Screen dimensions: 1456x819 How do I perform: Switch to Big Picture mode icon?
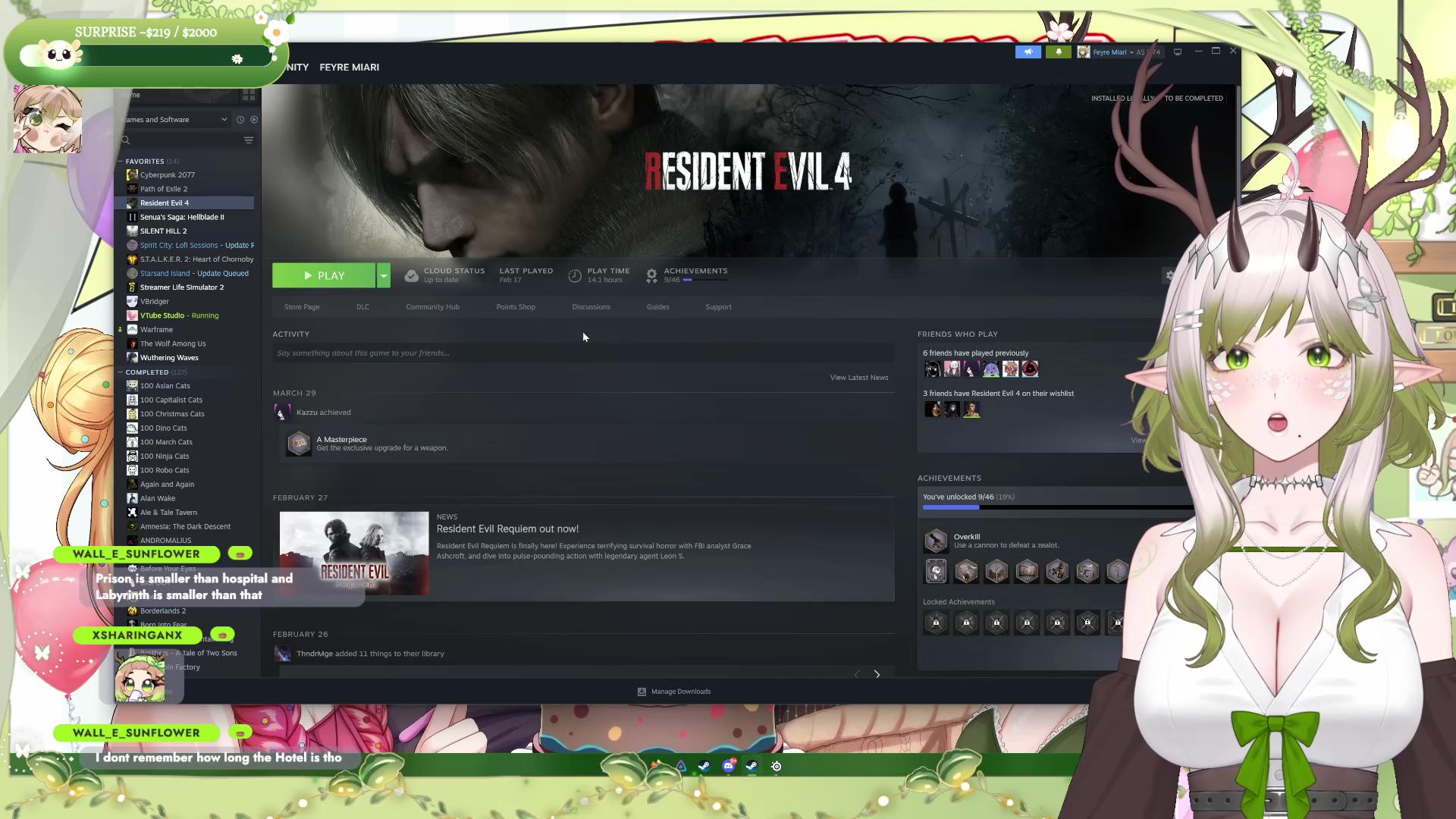[1178, 52]
